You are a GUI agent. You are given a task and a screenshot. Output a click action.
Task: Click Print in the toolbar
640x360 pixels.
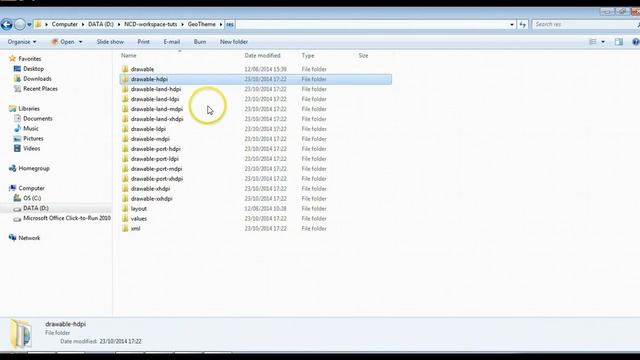click(143, 42)
